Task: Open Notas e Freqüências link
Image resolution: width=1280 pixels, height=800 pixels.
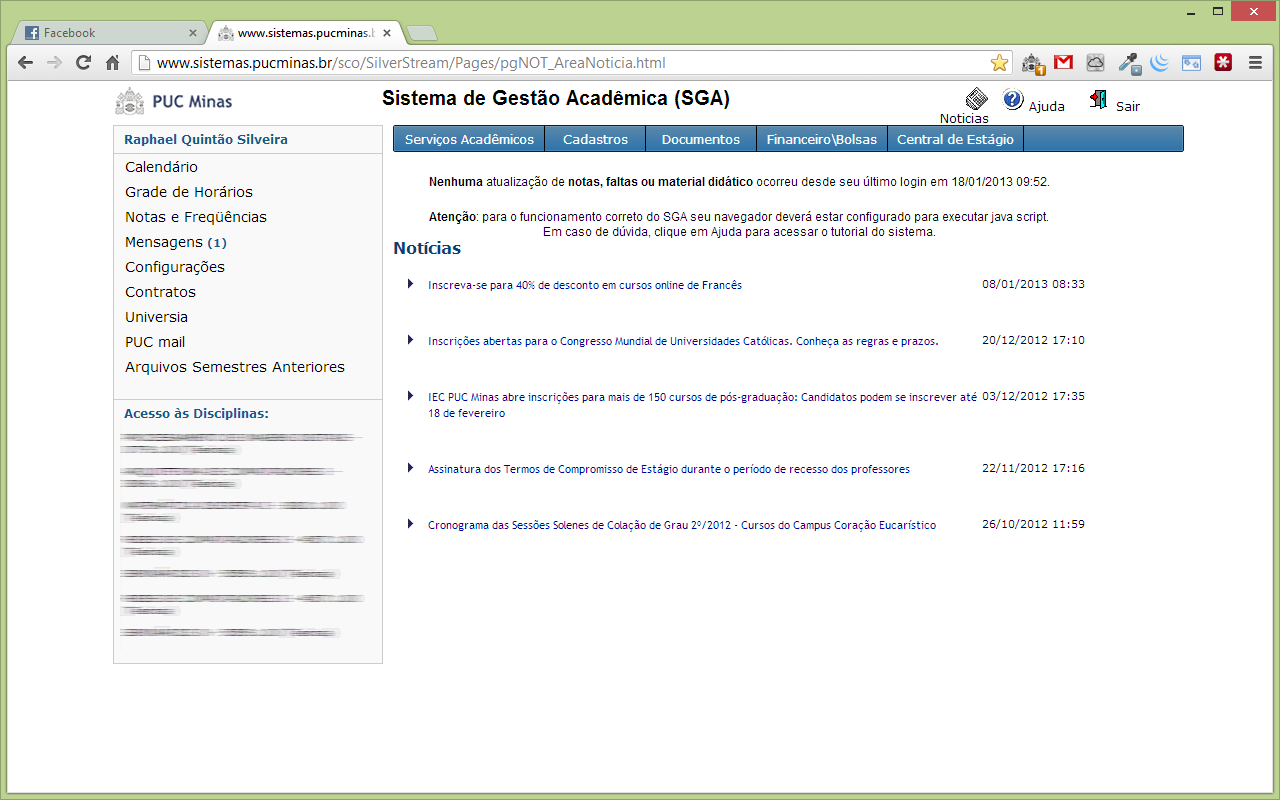Action: 196,217
